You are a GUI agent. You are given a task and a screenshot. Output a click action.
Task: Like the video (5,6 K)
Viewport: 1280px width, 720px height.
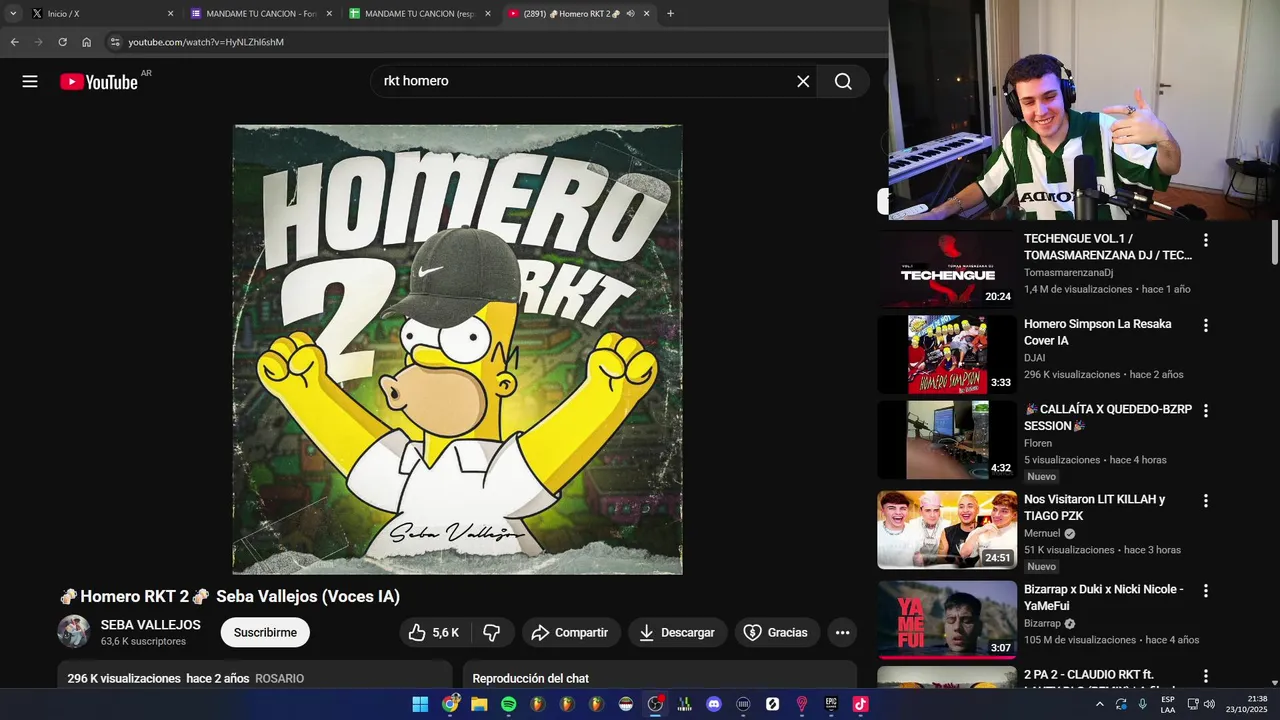(433, 632)
